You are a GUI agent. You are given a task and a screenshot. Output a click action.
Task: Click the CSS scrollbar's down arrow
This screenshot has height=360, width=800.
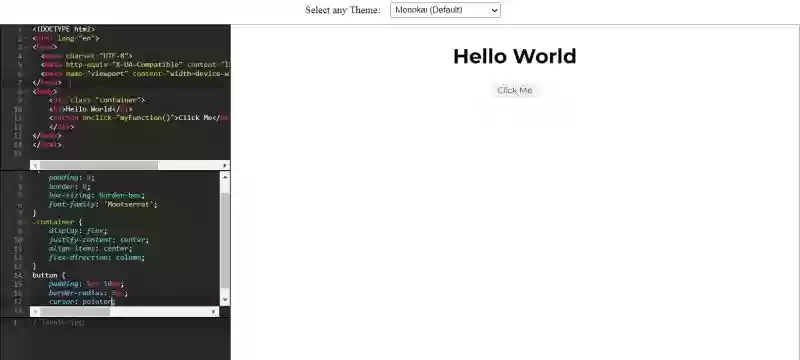pyautogui.click(x=225, y=300)
